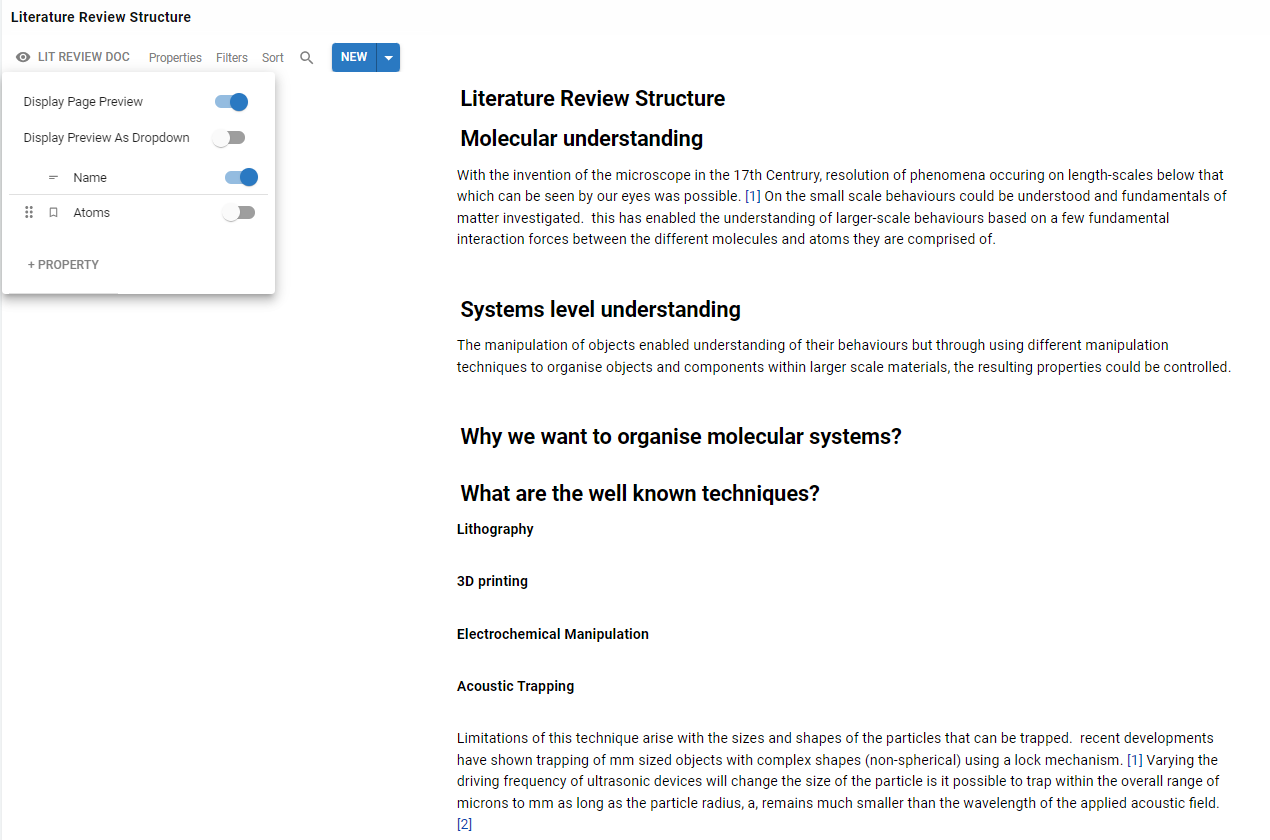Open the LIT REVIEW DOC view selector
The image size is (1270, 840).
coord(83,57)
